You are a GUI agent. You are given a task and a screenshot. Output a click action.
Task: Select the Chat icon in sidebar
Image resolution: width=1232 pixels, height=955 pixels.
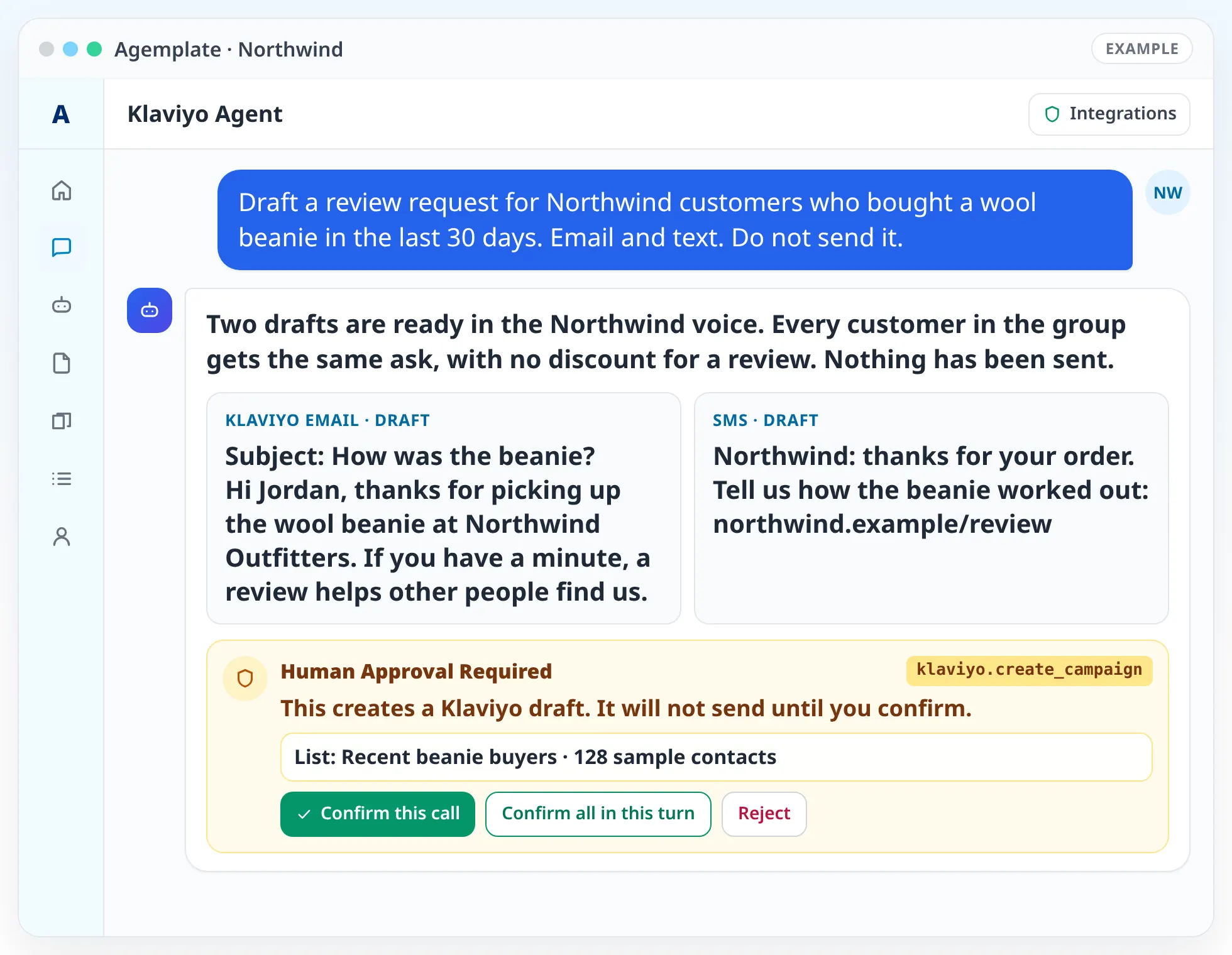[62, 248]
